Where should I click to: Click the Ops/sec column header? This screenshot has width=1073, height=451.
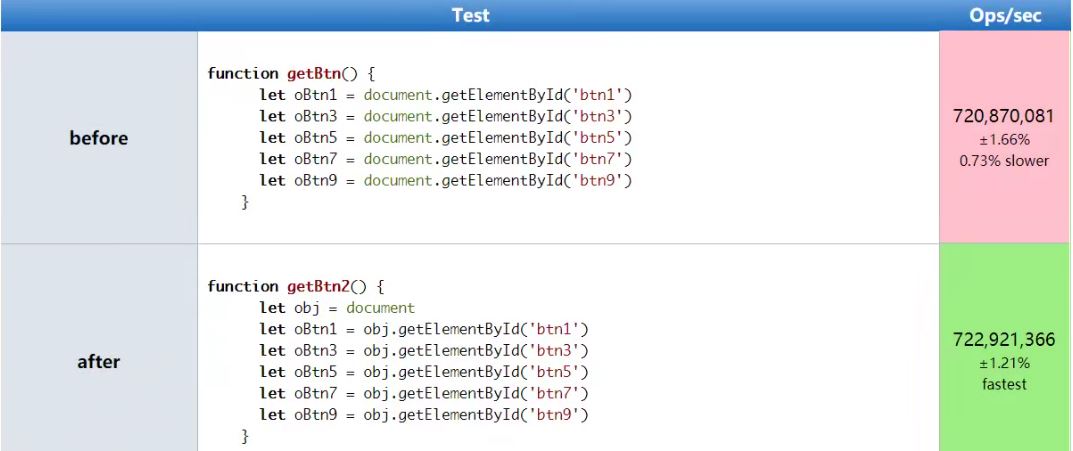tap(1005, 15)
